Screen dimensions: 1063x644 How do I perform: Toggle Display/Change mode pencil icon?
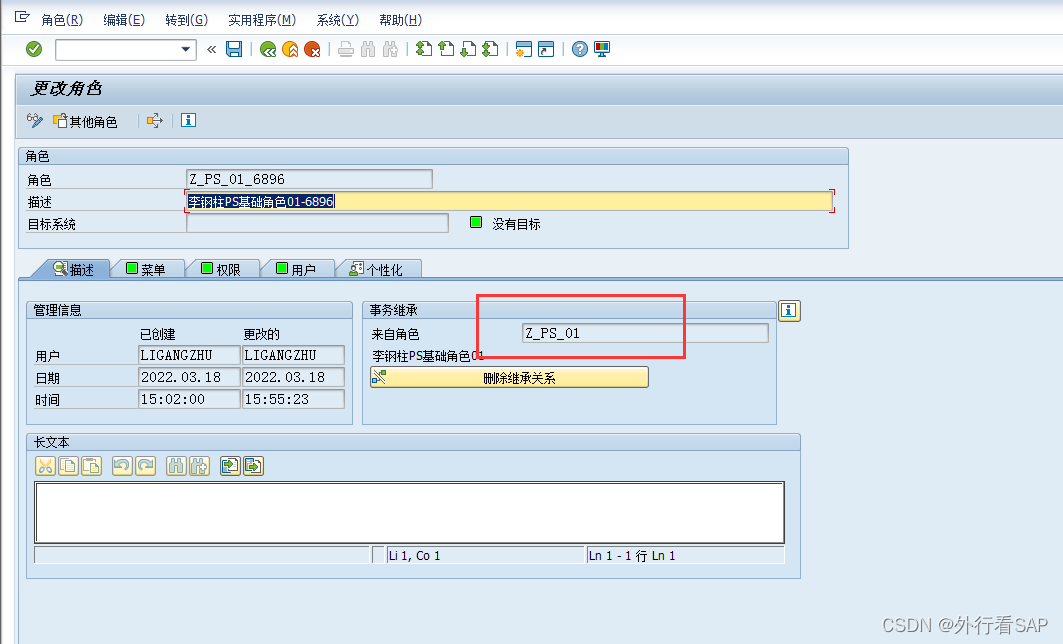[x=35, y=121]
